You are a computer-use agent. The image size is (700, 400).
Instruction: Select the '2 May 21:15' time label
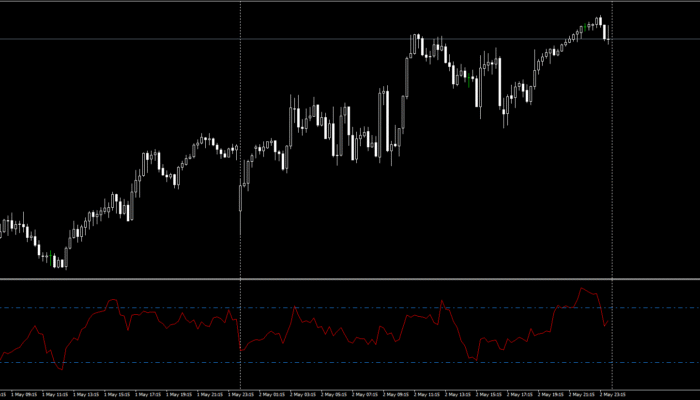pyautogui.click(x=582, y=395)
